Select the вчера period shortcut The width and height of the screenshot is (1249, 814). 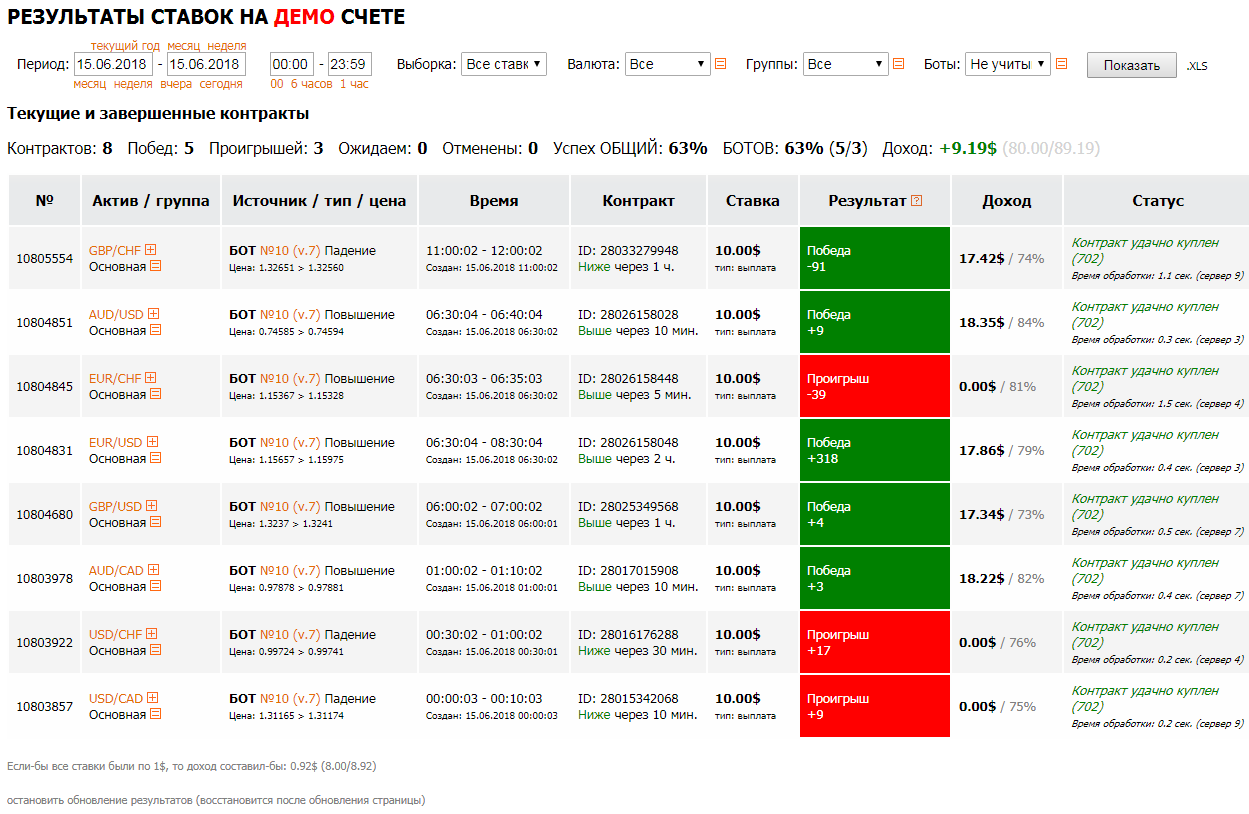click(176, 84)
